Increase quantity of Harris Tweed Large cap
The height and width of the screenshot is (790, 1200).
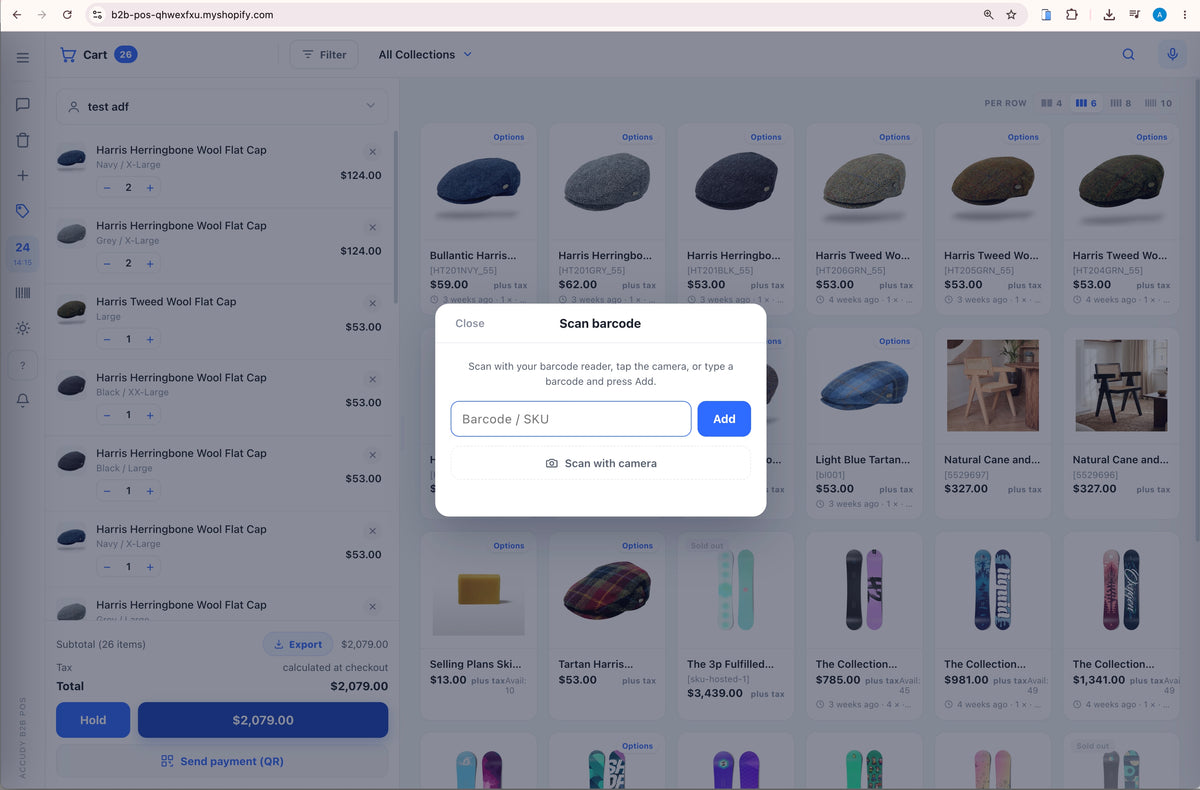click(x=150, y=340)
